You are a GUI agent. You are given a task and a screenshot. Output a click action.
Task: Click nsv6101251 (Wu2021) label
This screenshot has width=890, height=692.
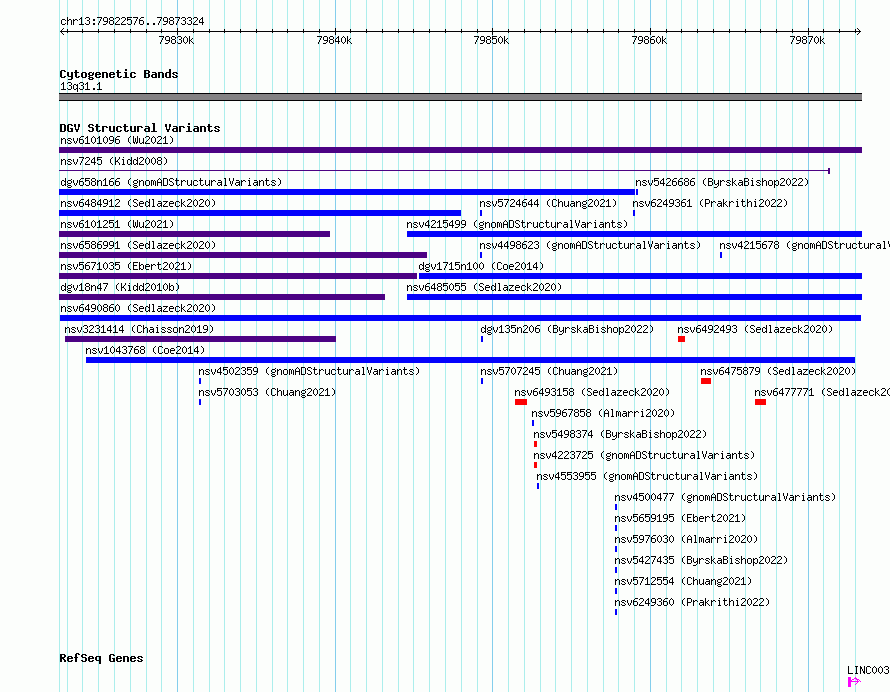117,224
